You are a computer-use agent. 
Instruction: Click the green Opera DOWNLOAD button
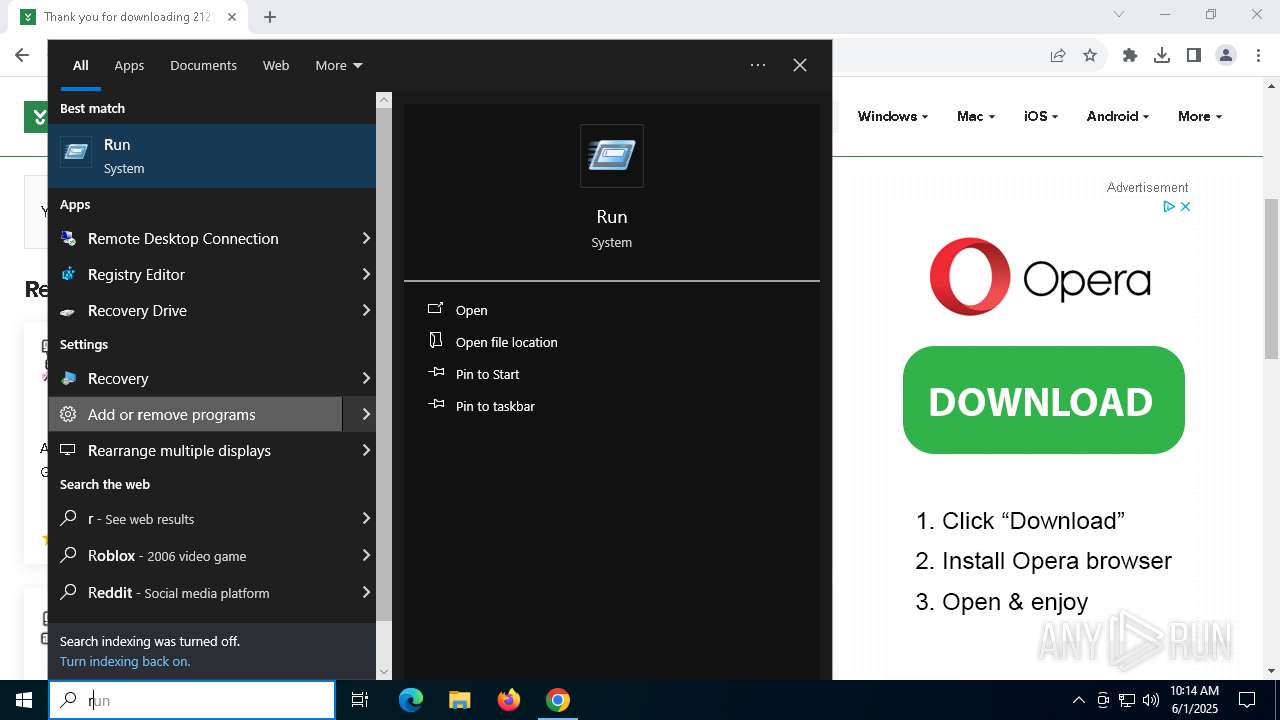pos(1044,400)
